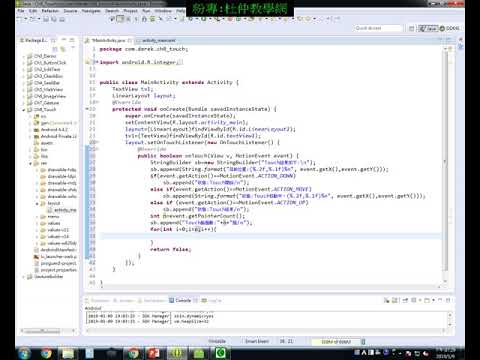Expand the Ch0_Demo project node

24,56
